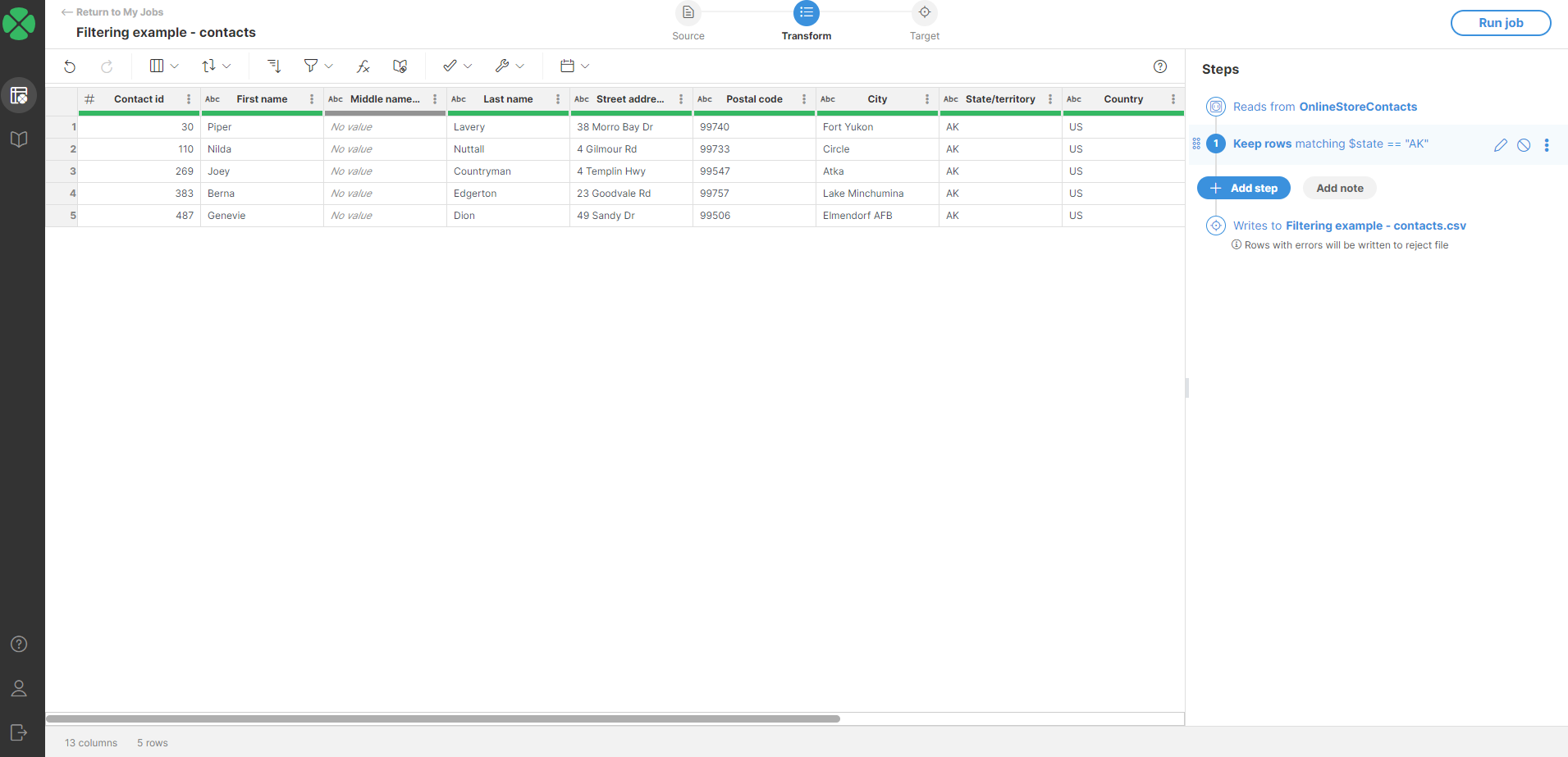Switch to the Source stage
This screenshot has width=1568, height=757.
688,14
